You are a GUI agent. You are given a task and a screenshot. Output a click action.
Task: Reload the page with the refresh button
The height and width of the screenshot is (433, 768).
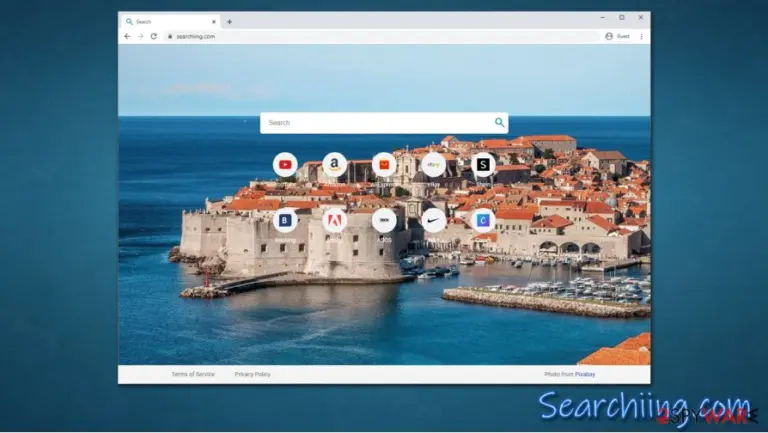tap(154, 36)
